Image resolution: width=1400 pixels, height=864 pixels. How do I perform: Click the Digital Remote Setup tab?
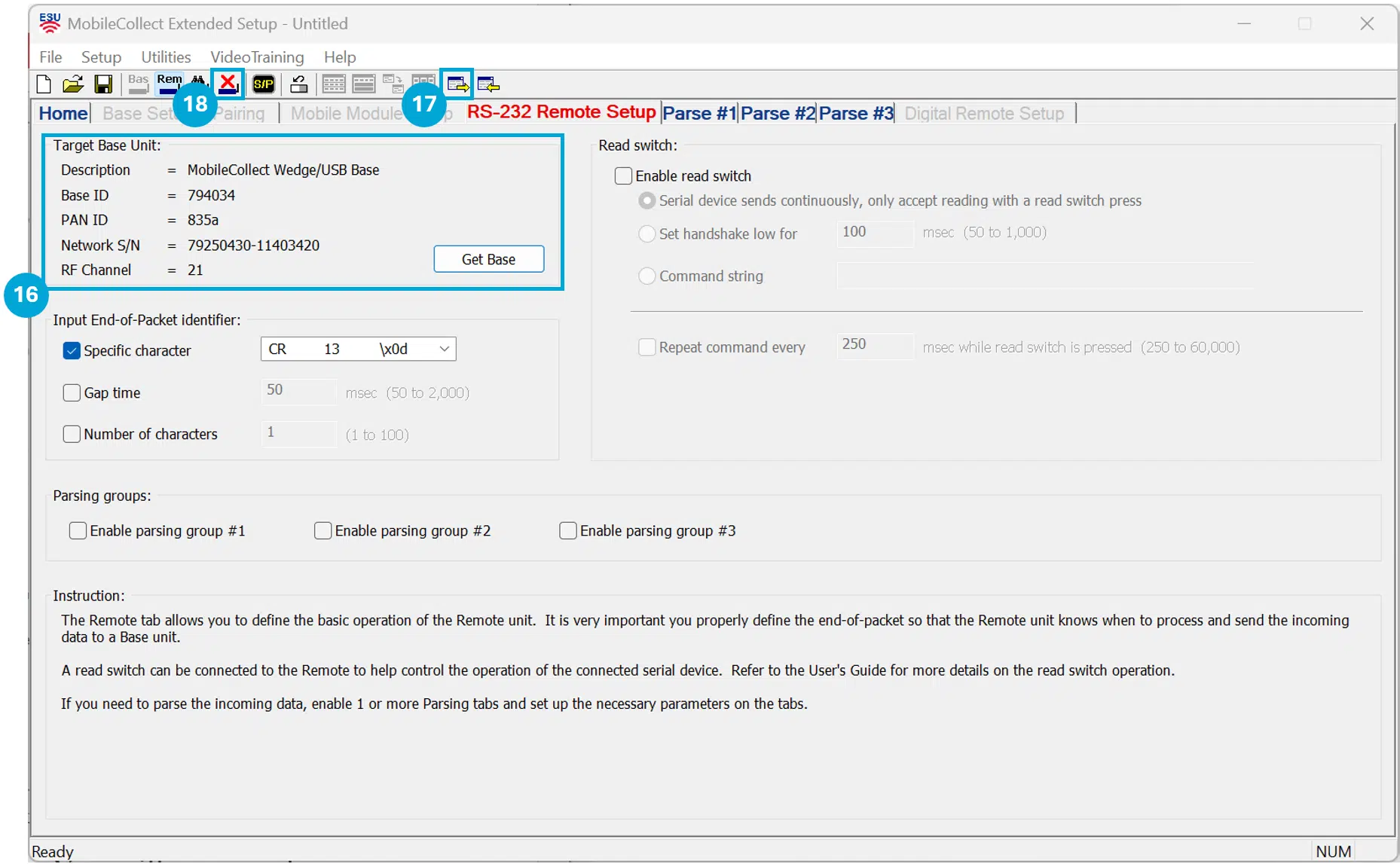[x=984, y=114]
